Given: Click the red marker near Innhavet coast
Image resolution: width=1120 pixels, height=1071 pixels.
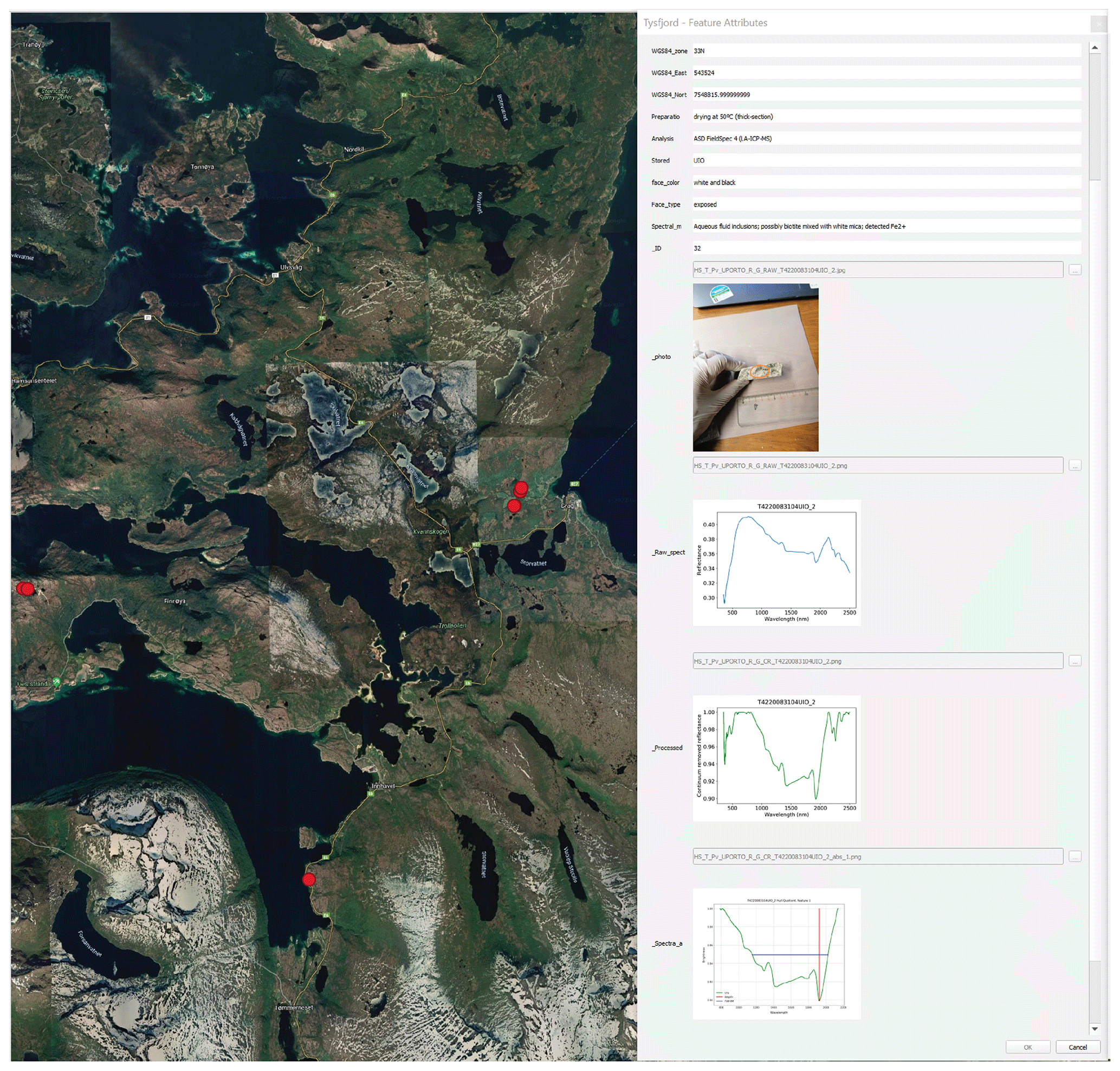Looking at the screenshot, I should tap(309, 880).
